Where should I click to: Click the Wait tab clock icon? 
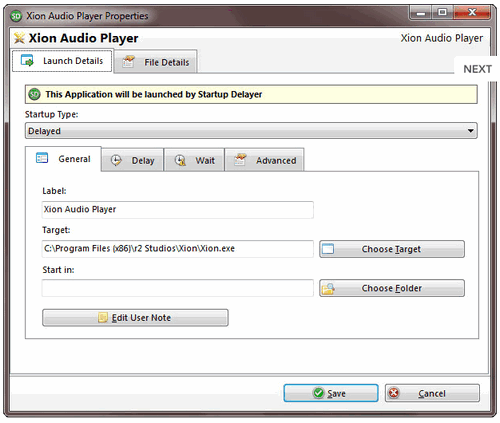point(180,160)
